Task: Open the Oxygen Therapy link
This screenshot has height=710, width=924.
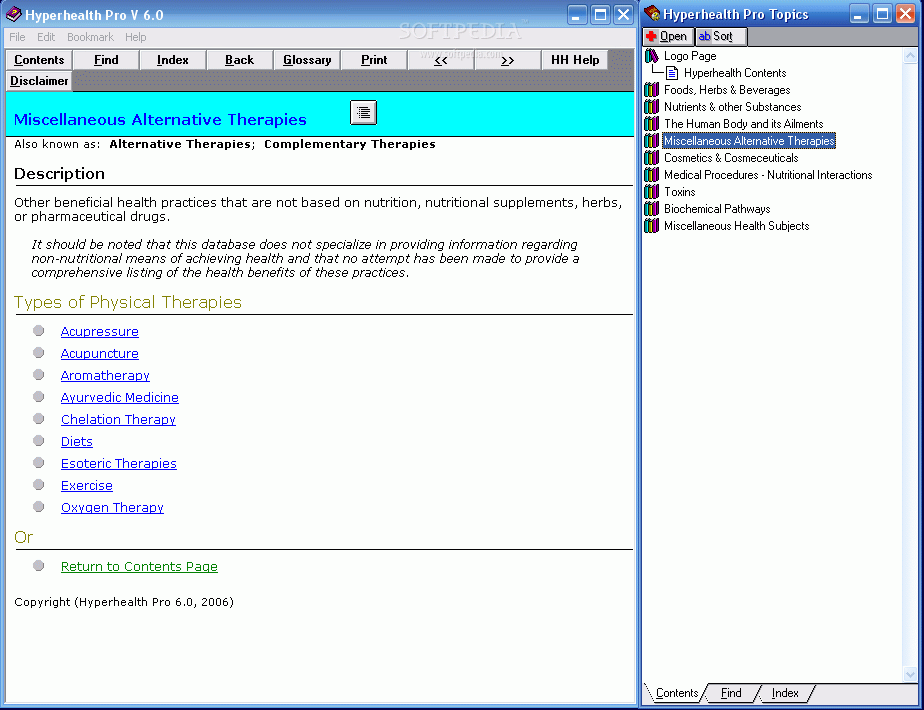Action: [112, 507]
